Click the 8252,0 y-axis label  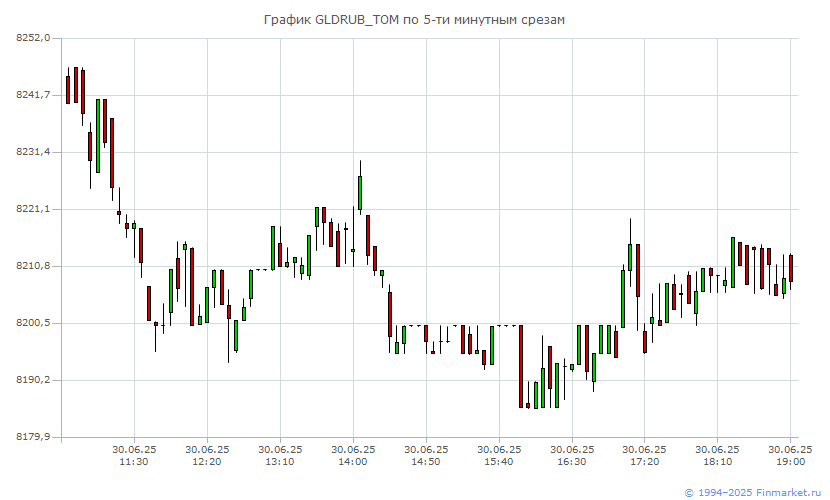33,38
